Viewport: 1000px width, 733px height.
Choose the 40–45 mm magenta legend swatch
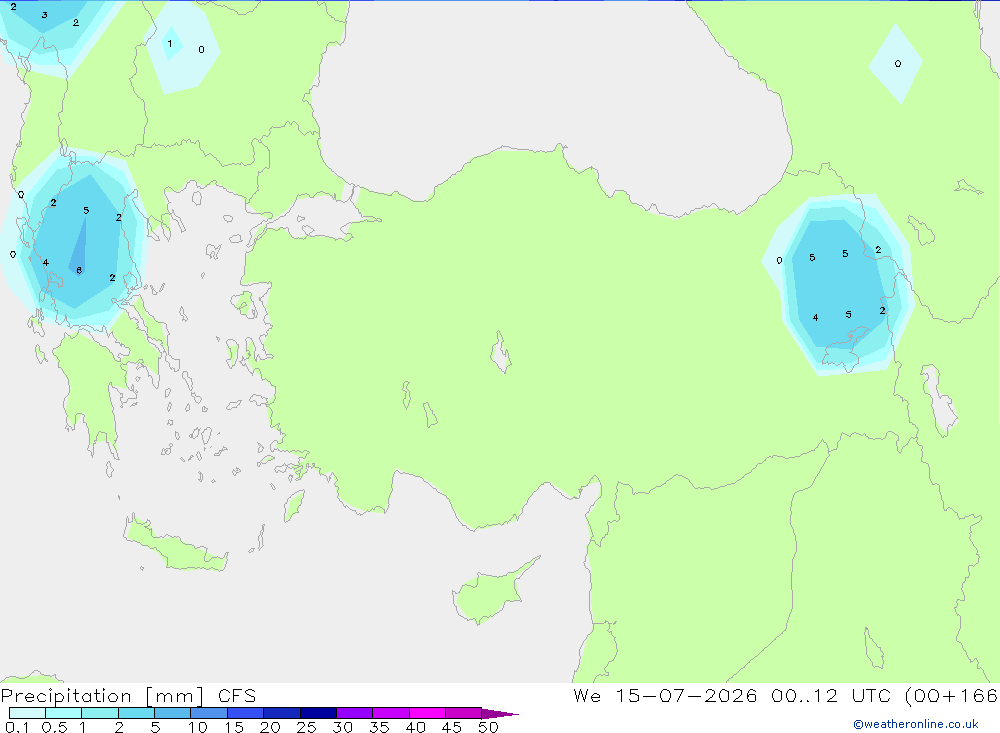[x=427, y=713]
